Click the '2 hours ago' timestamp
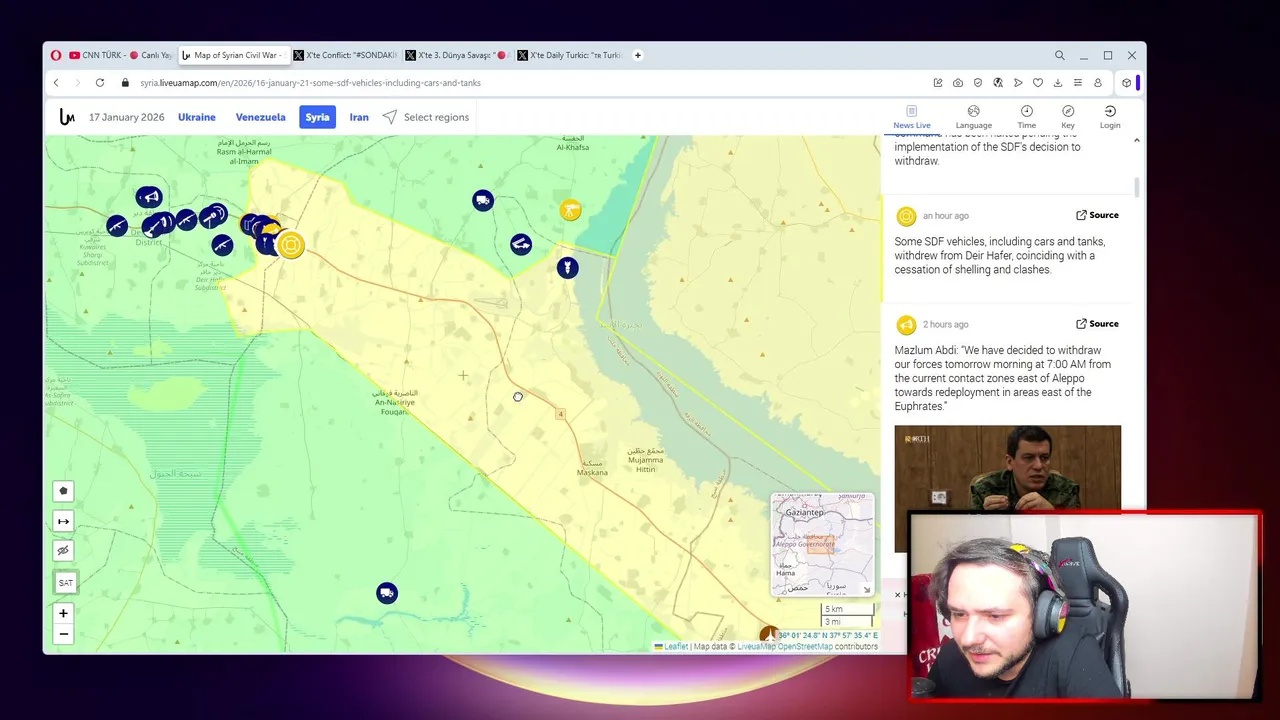This screenshot has height=720, width=1280. pos(946,325)
